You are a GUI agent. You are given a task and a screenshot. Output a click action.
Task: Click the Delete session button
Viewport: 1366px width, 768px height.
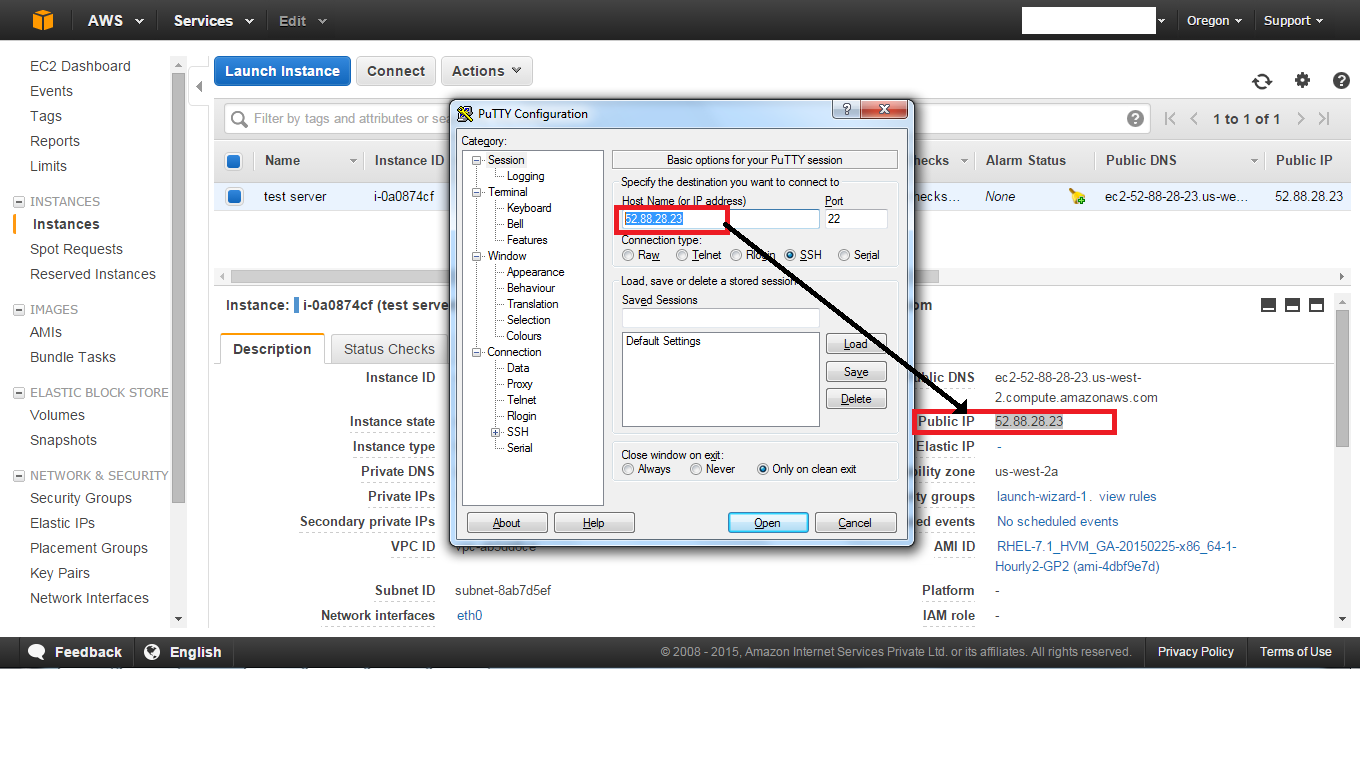tap(856, 399)
